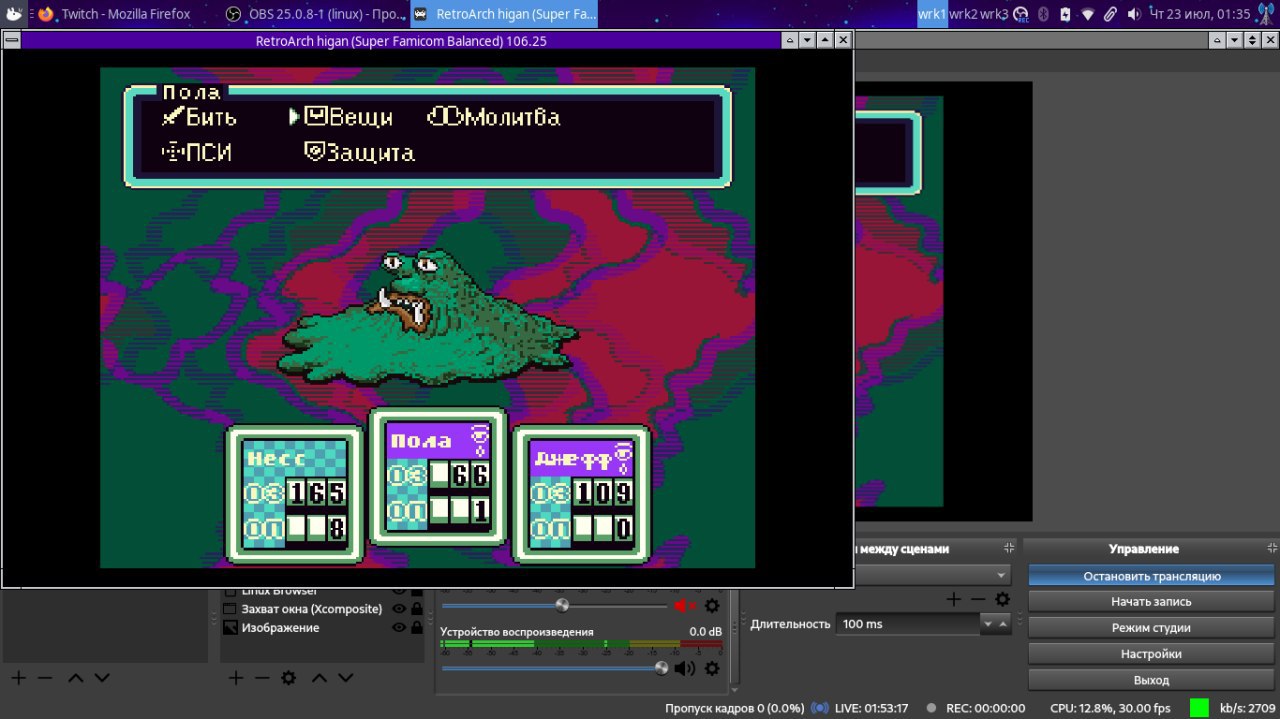
Task: Open Устройство воспроизведения audio settings gear
Action: tap(712, 668)
